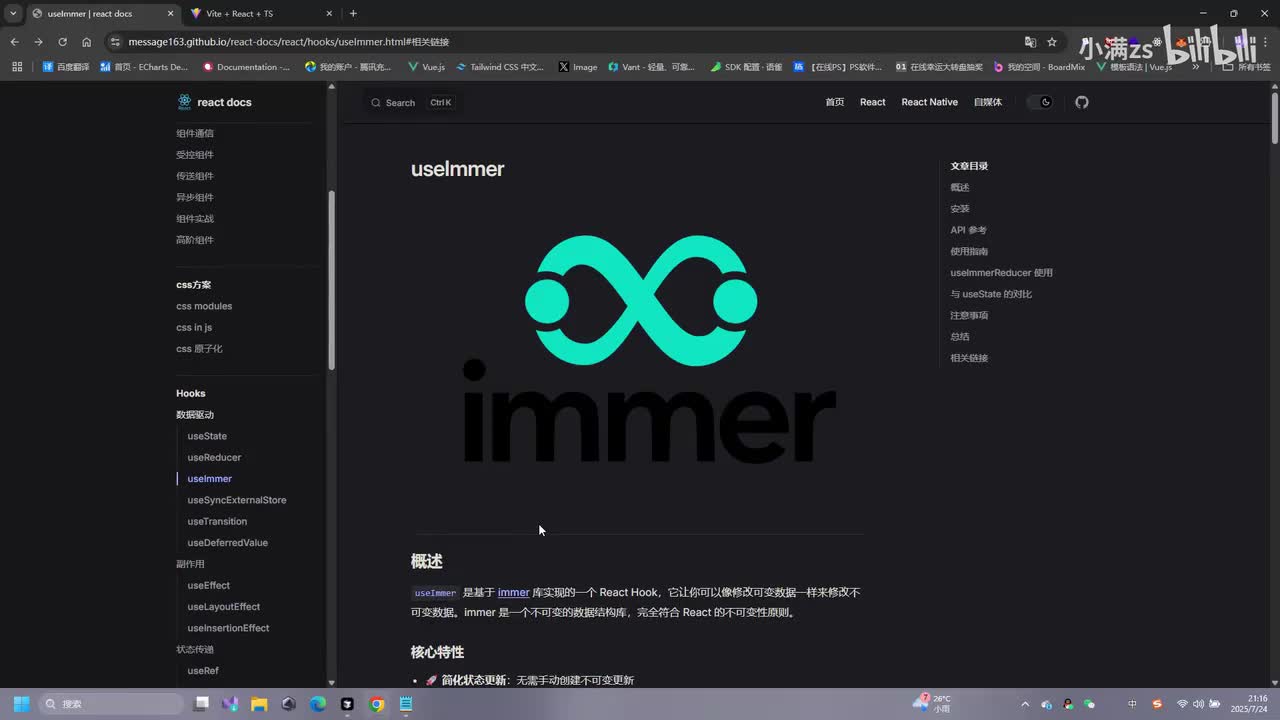The width and height of the screenshot is (1280, 720).
Task: Jump to 总结 in outline
Action: pyautogui.click(x=960, y=337)
